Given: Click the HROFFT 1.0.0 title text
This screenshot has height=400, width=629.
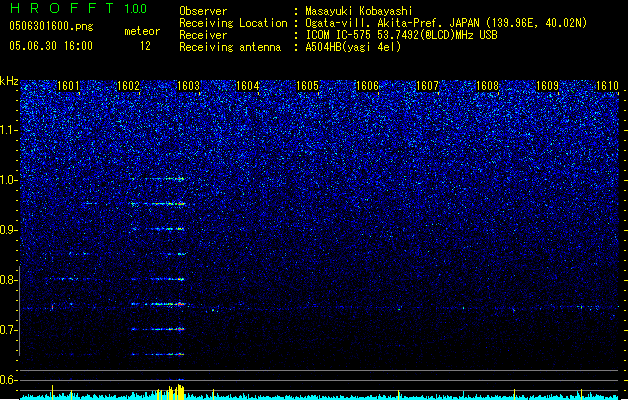Looking at the screenshot, I should 78,8.
